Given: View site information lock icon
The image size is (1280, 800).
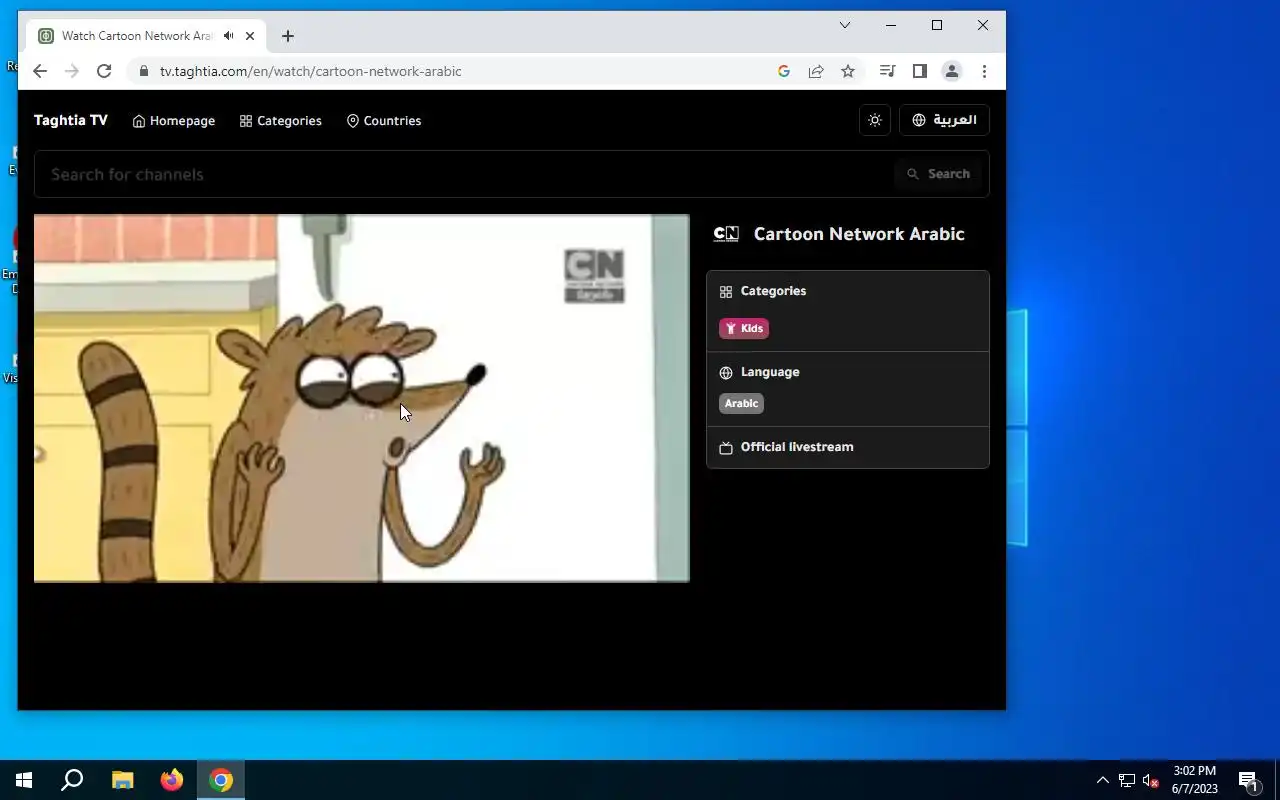Looking at the screenshot, I should [x=144, y=71].
